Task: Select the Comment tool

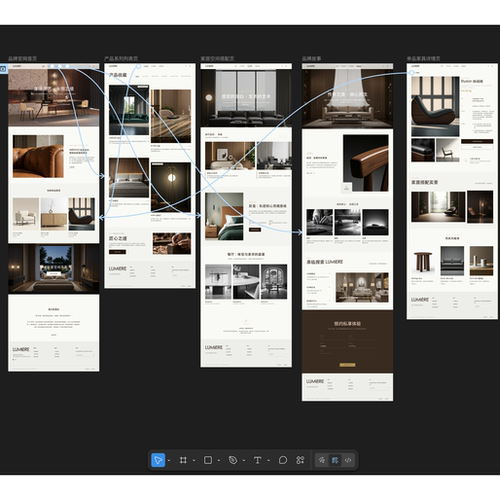Action: 283,460
